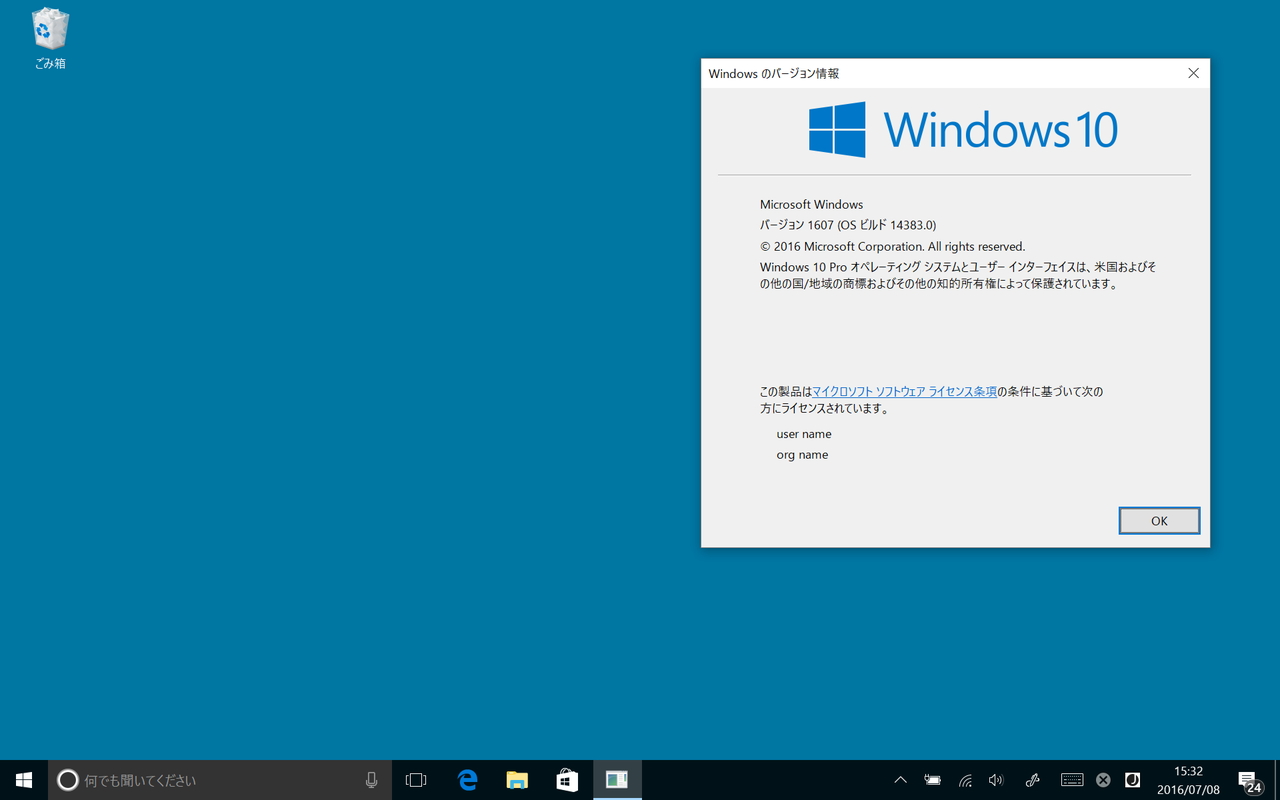Screen dimensions: 1280x800
Task: Click the Start button
Action: click(23, 780)
